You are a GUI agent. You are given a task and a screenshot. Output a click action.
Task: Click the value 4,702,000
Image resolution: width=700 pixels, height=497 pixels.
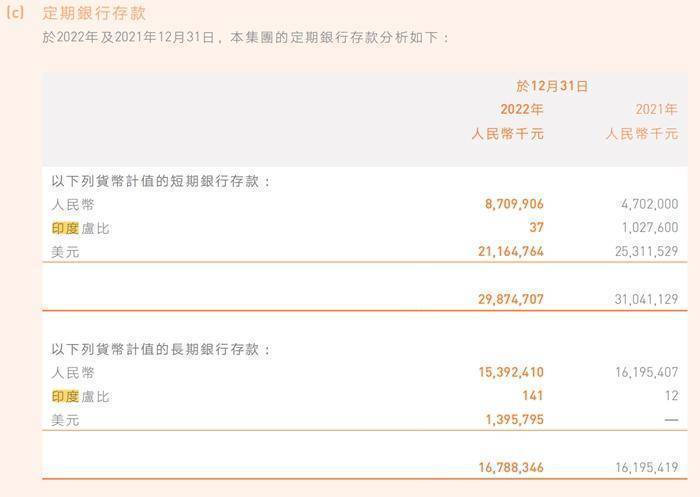tap(650, 204)
